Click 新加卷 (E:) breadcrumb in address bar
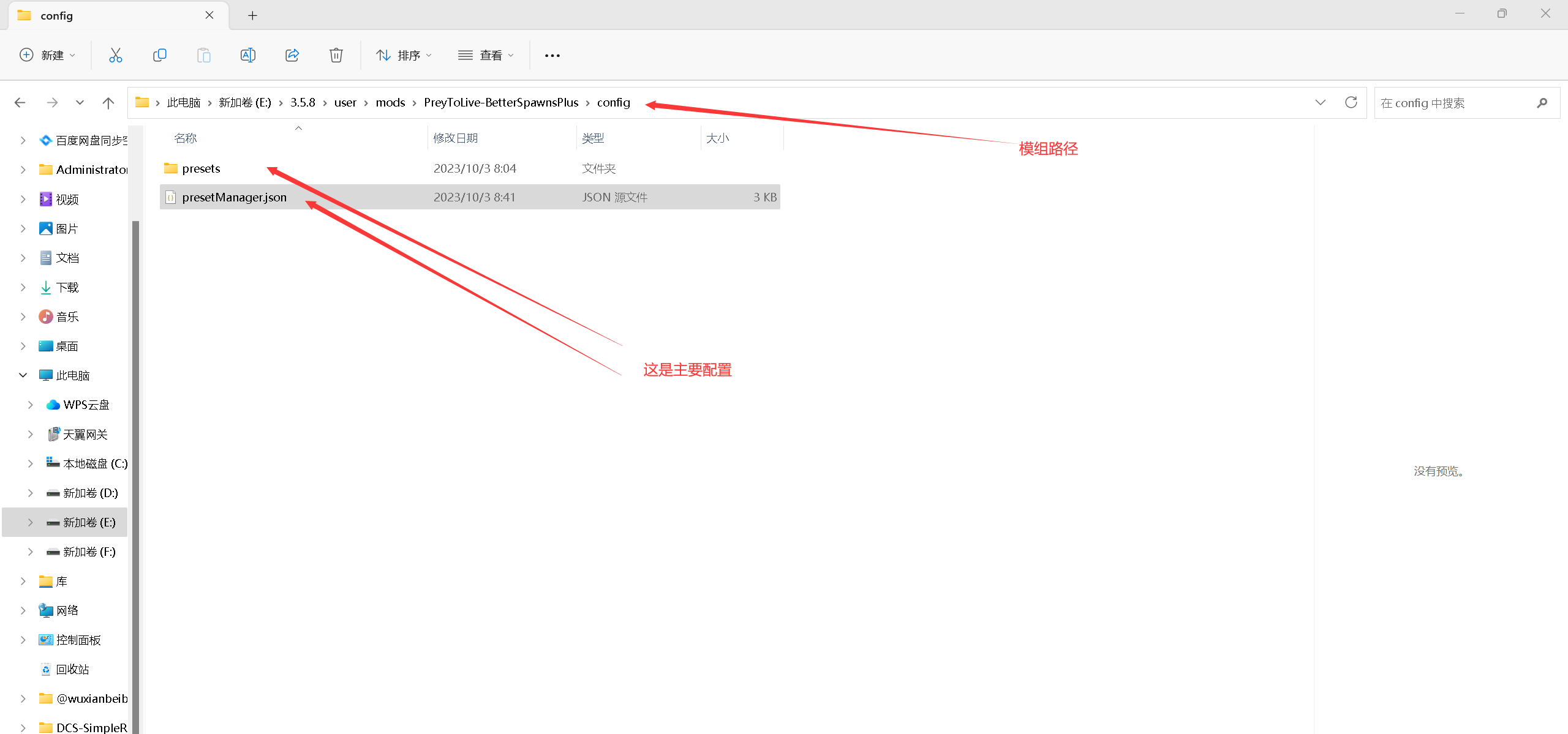 (x=245, y=103)
